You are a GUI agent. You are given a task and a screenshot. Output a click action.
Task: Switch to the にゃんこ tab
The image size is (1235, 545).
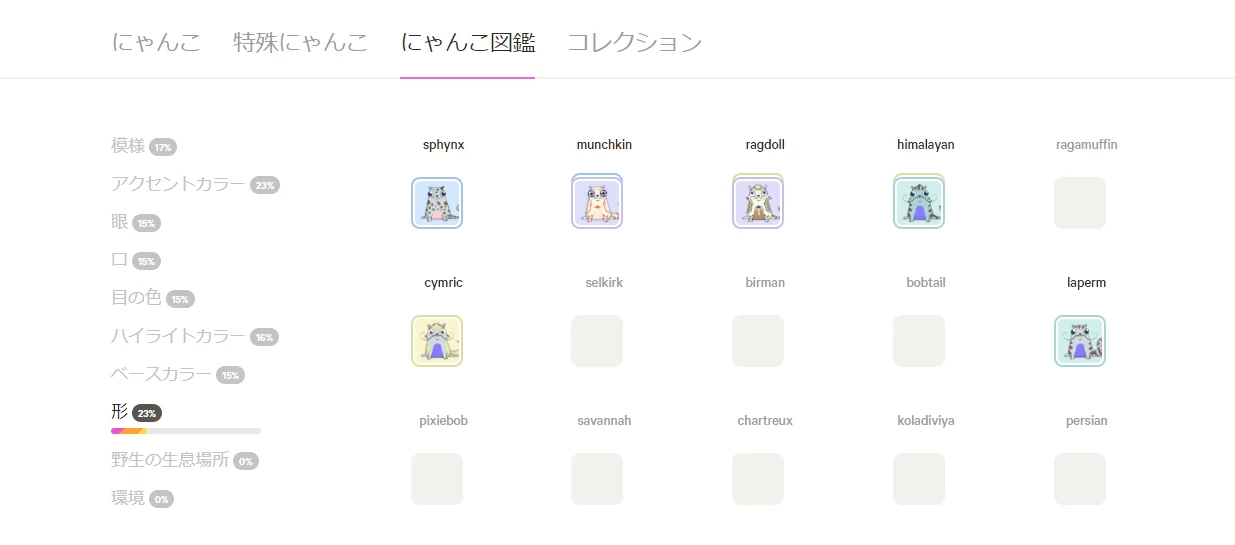156,43
